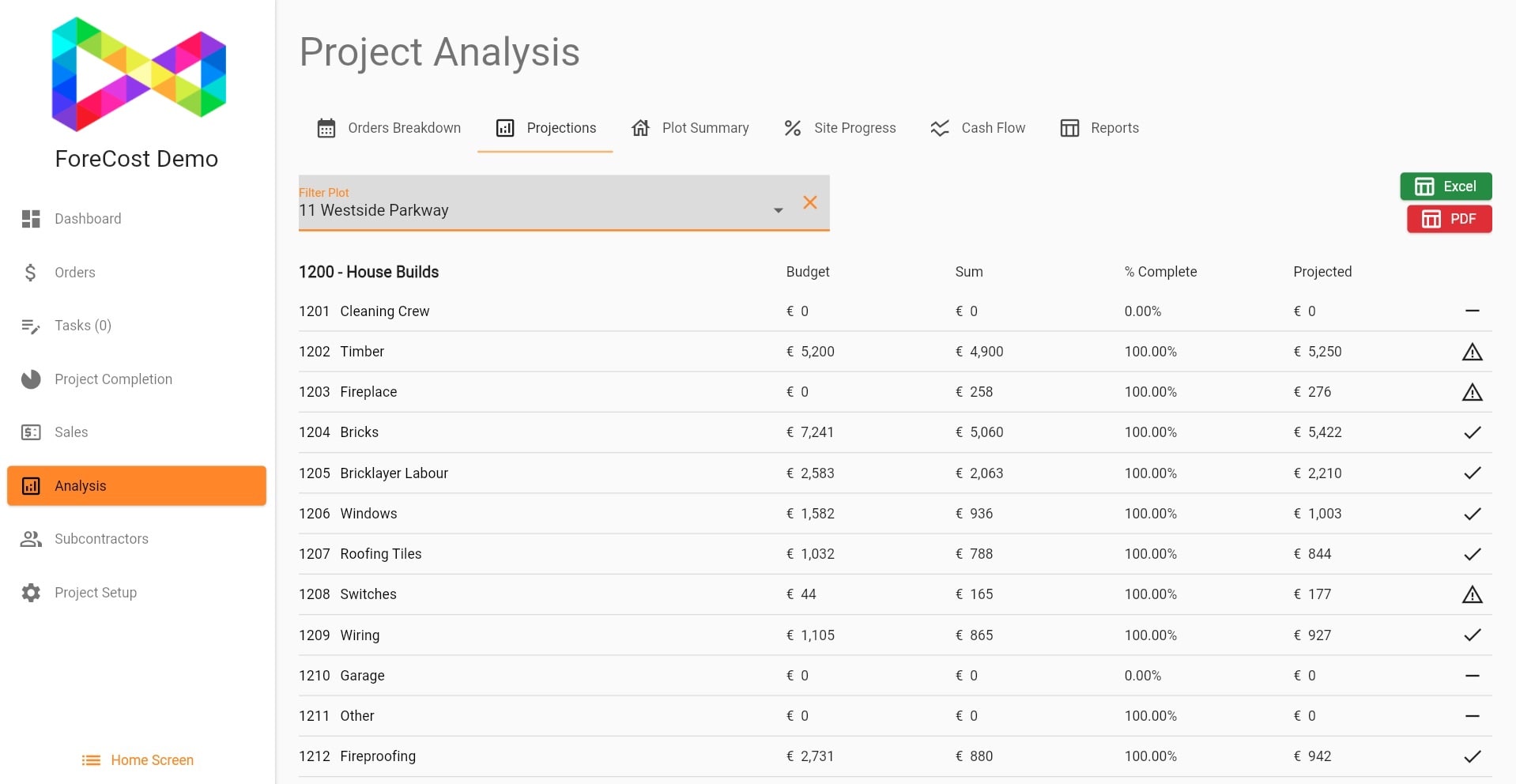Export the report as PDF
Image resolution: width=1516 pixels, height=784 pixels.
coord(1448,219)
